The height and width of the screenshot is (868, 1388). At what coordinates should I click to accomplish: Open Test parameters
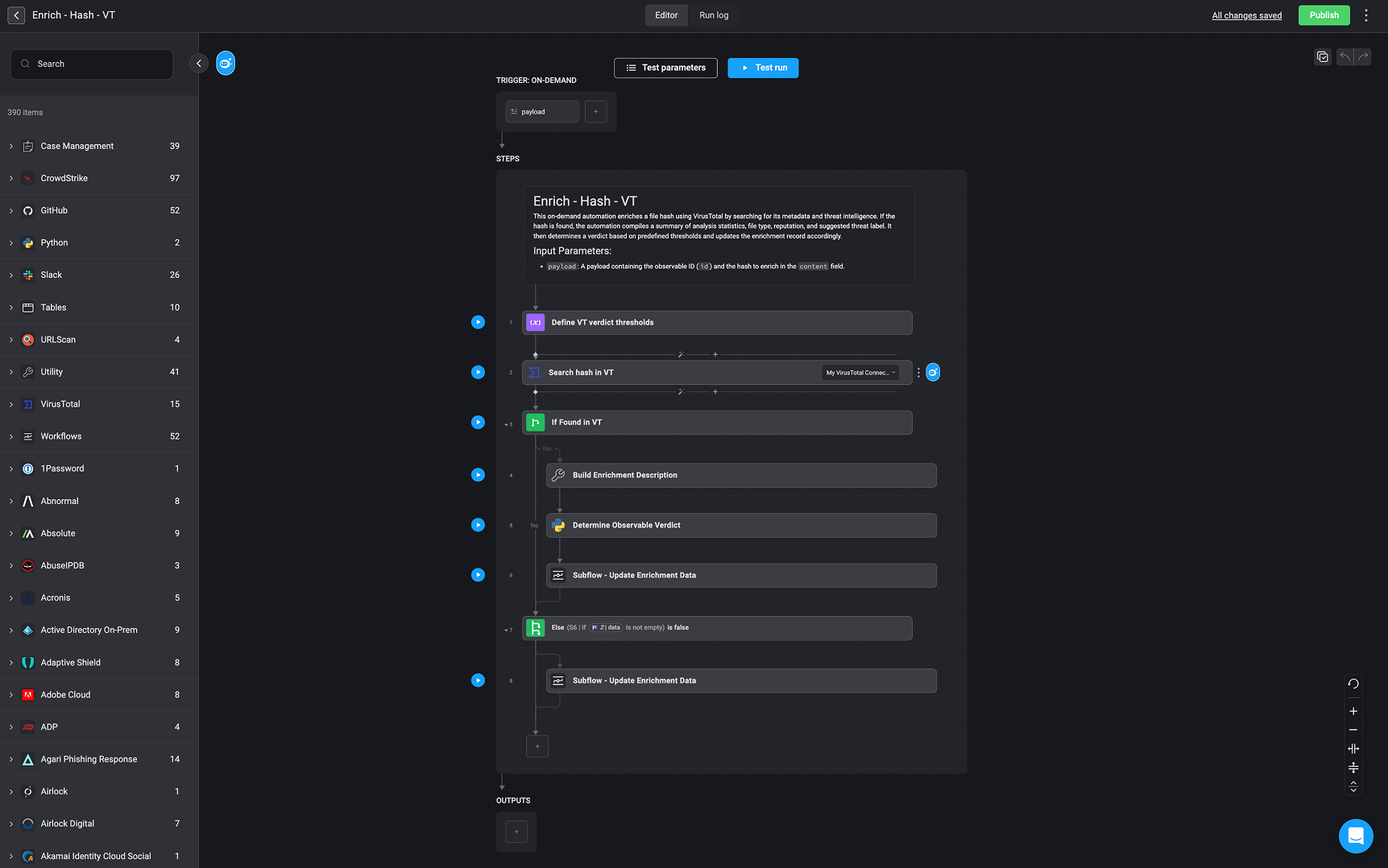point(665,68)
